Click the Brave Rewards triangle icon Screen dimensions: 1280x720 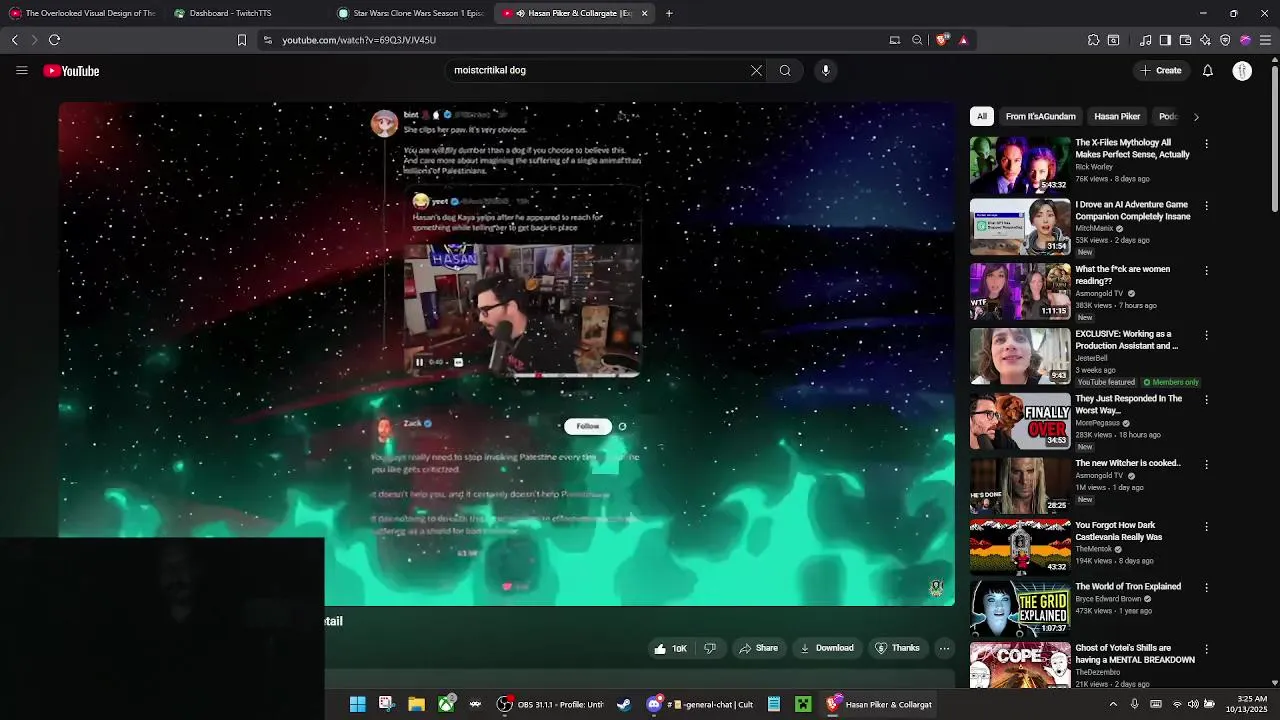(x=963, y=40)
